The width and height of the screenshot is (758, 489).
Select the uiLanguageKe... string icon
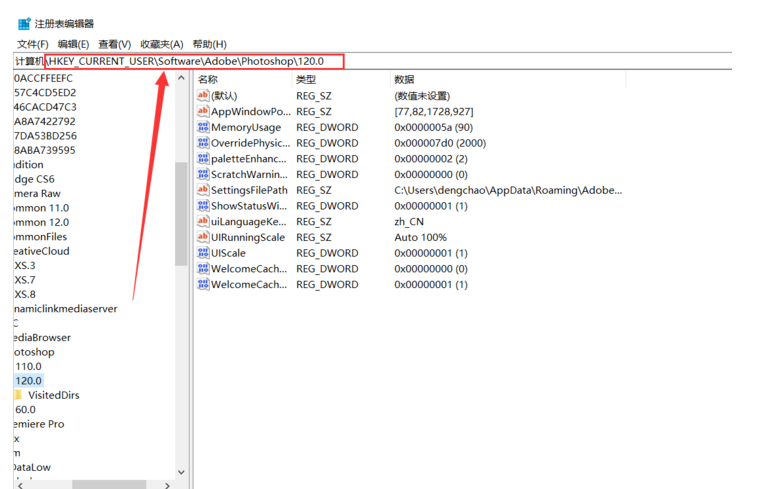203,221
